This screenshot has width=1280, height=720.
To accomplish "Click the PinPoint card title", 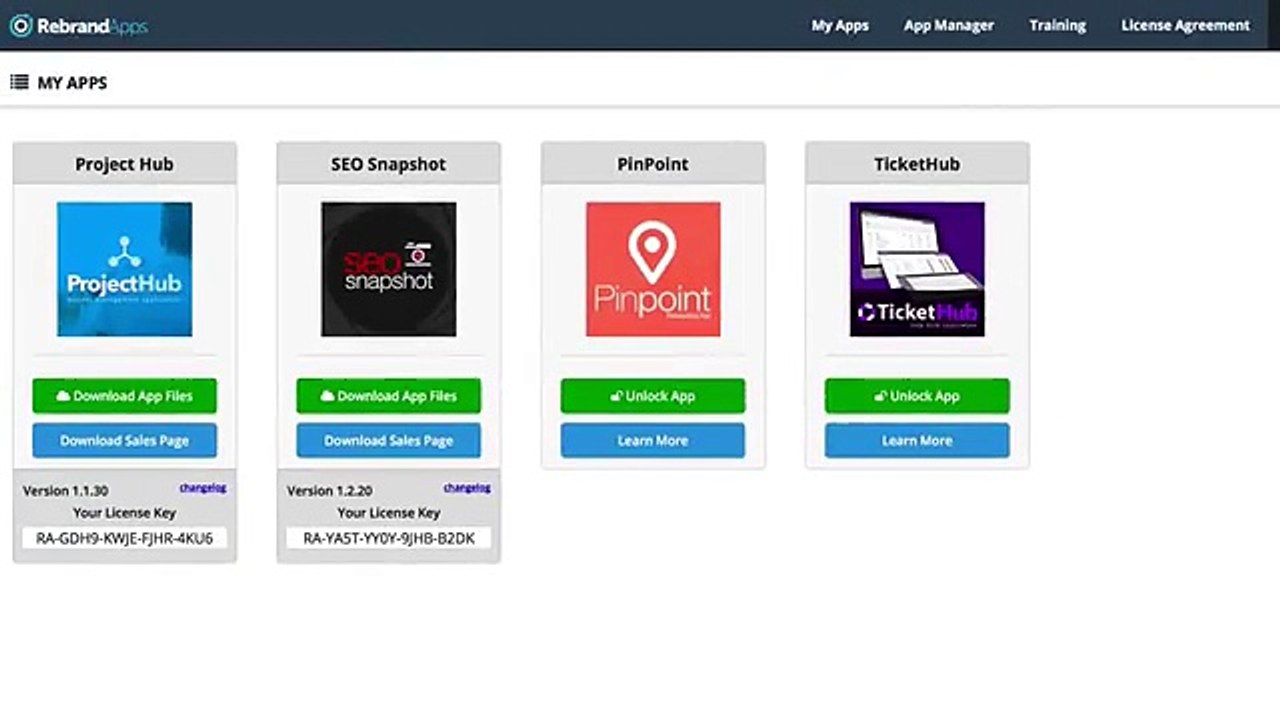I will pyautogui.click(x=653, y=164).
